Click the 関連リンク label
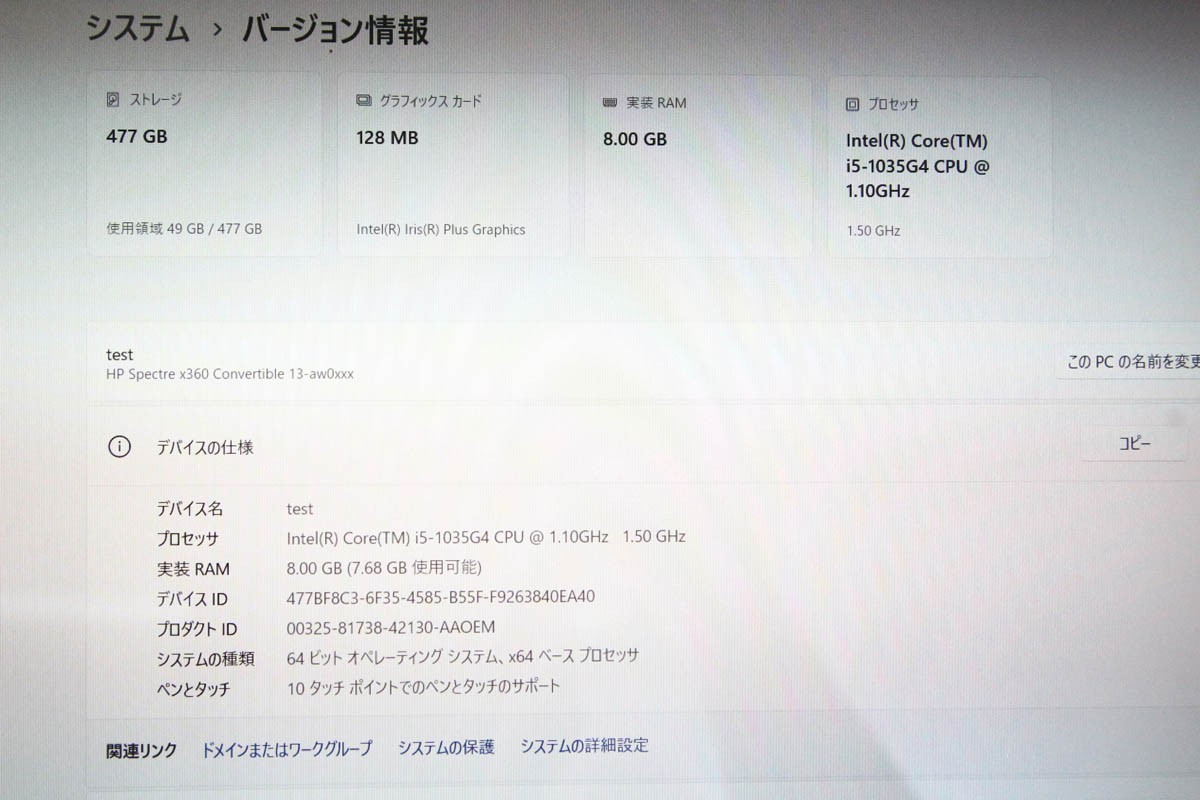 click(x=142, y=750)
